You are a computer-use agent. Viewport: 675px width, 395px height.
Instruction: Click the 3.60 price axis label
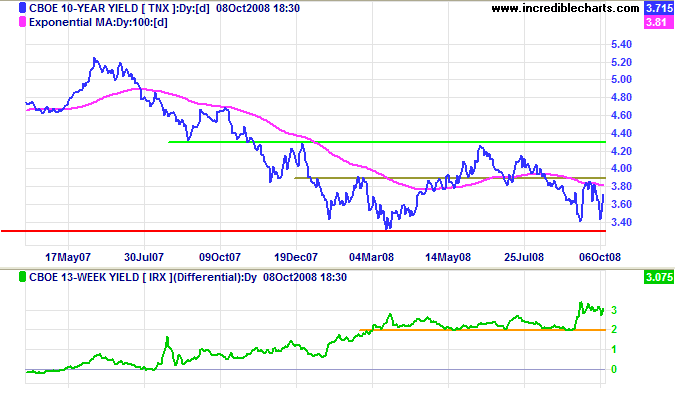click(x=621, y=204)
